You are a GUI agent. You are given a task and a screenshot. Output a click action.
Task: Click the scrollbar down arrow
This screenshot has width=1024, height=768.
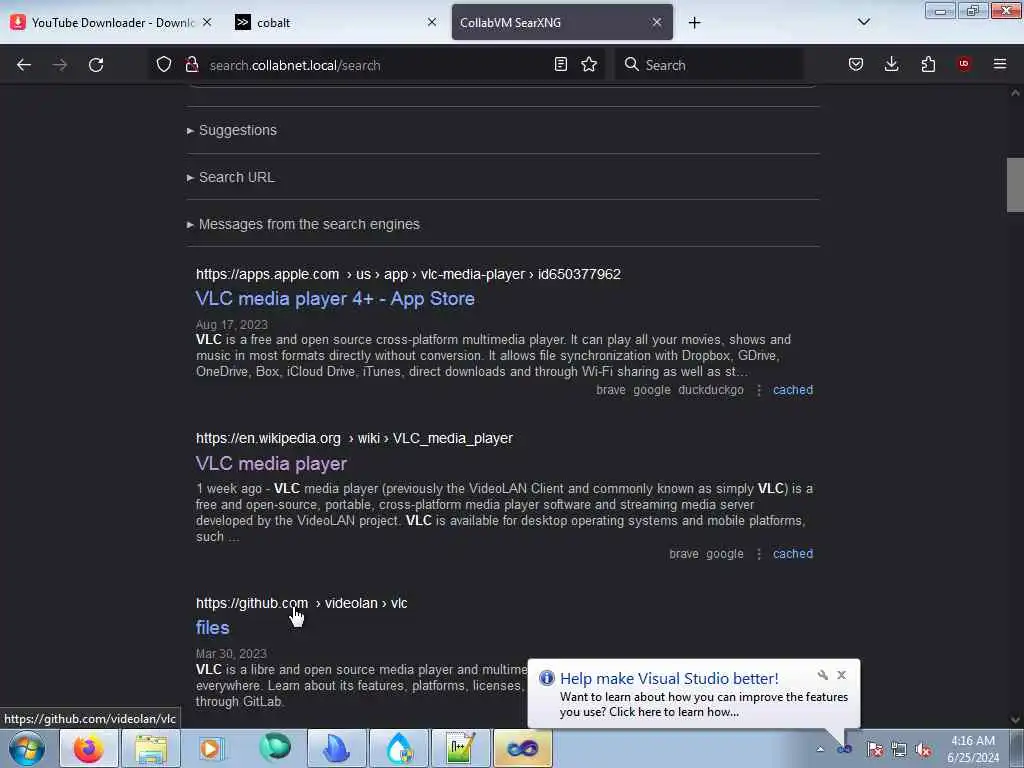pos(1015,720)
